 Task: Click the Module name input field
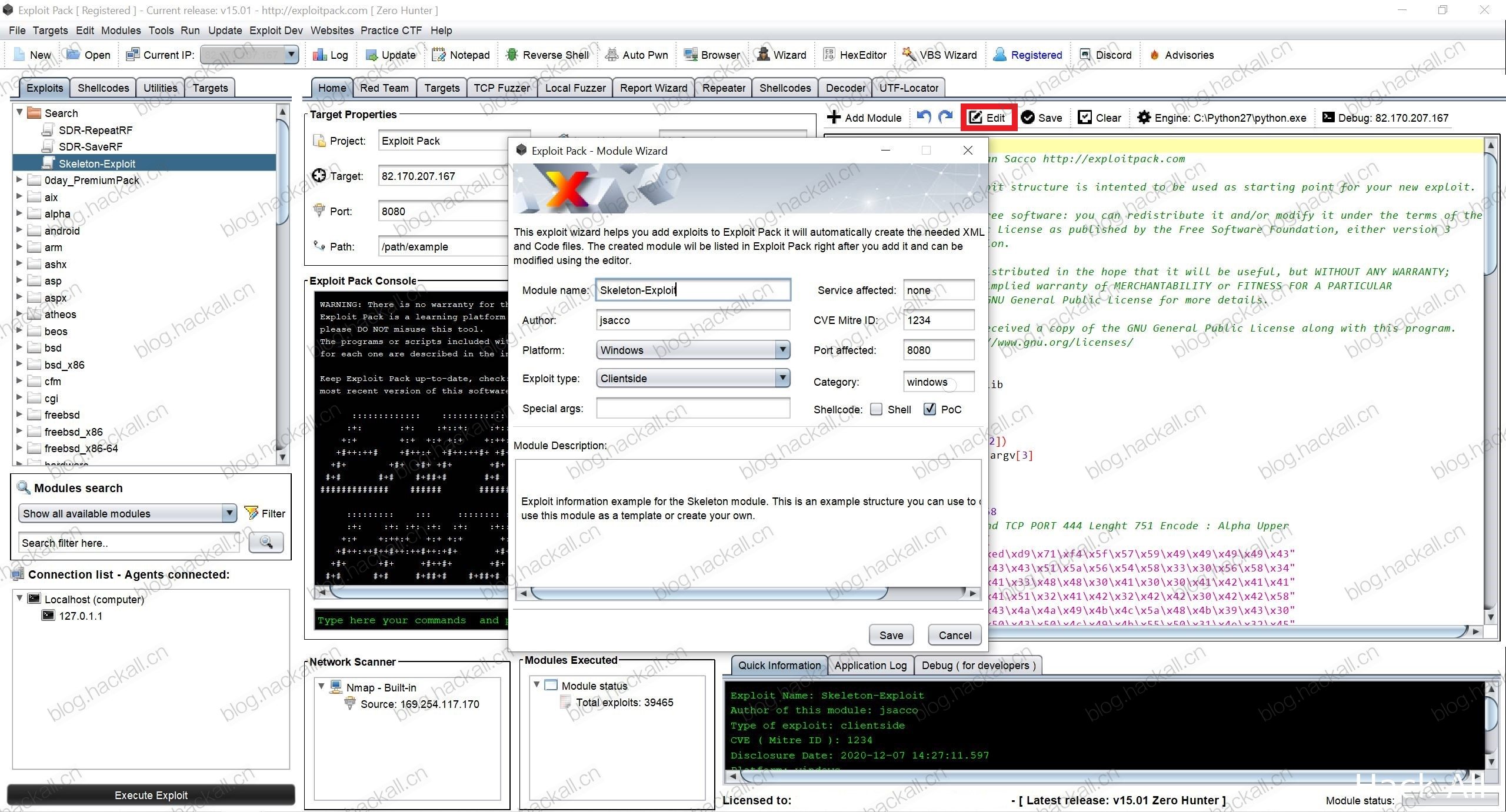click(693, 290)
